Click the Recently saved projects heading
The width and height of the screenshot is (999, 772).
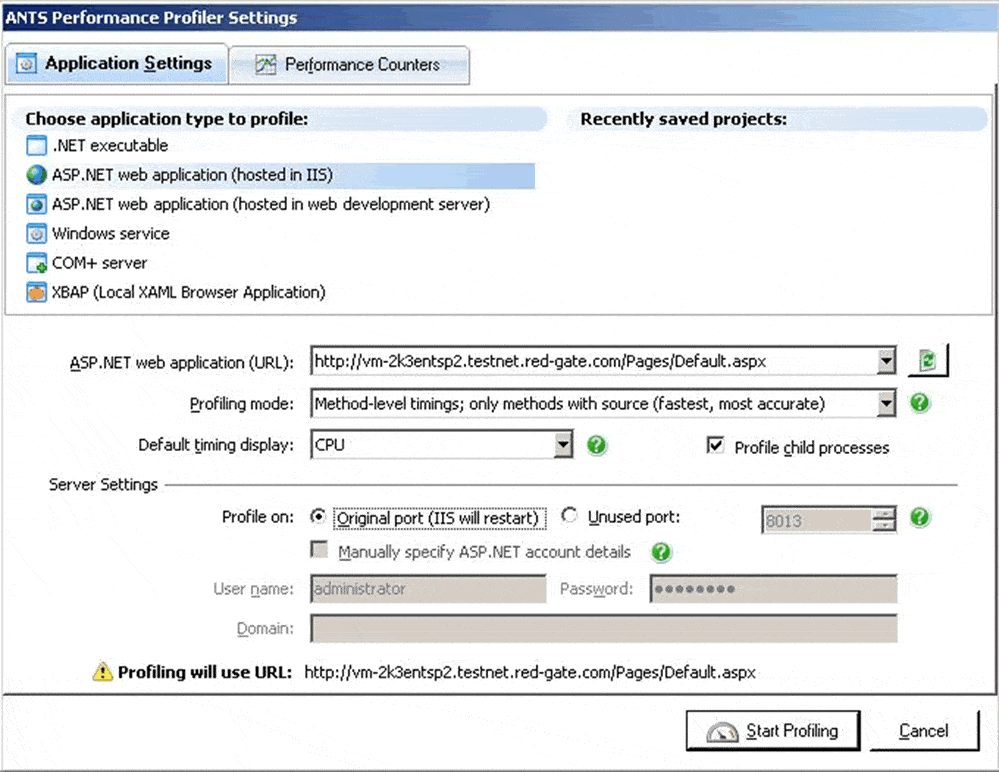[x=684, y=119]
